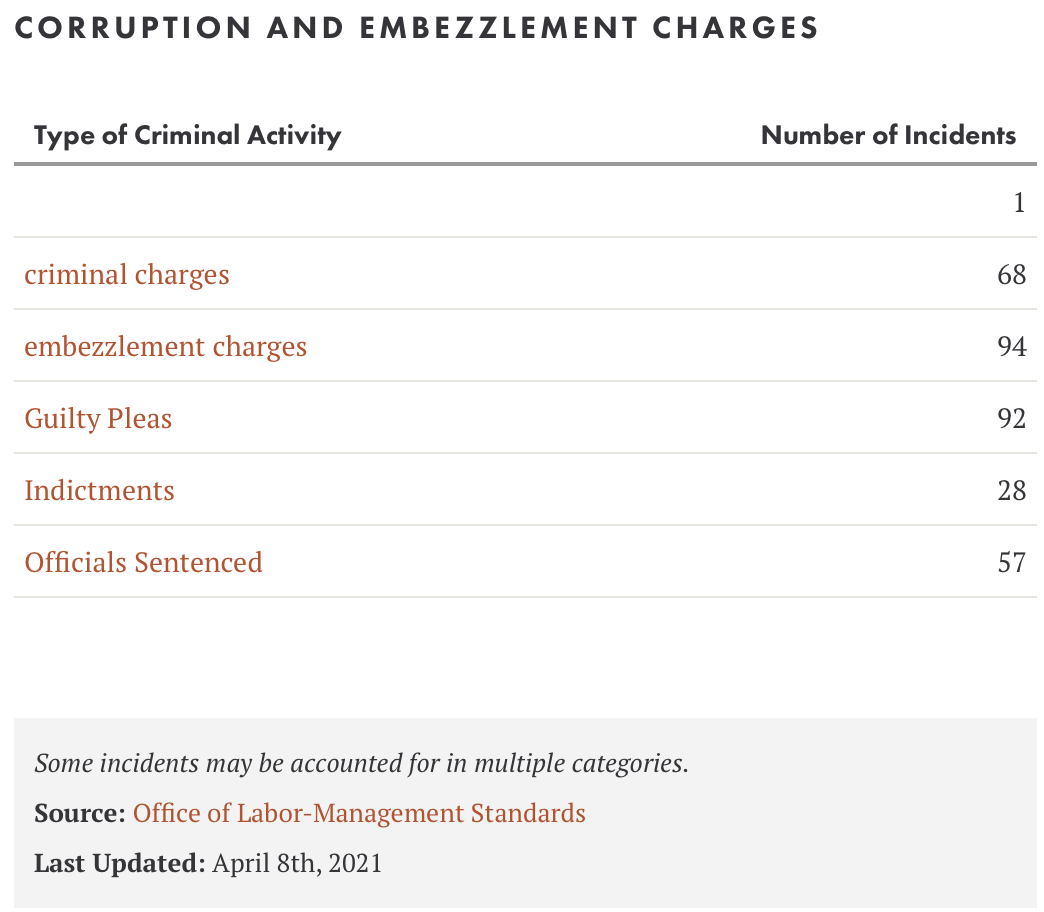Screen dimensions: 1044x912
Task: Click the multiple categories disclaimer note
Action: click(362, 764)
